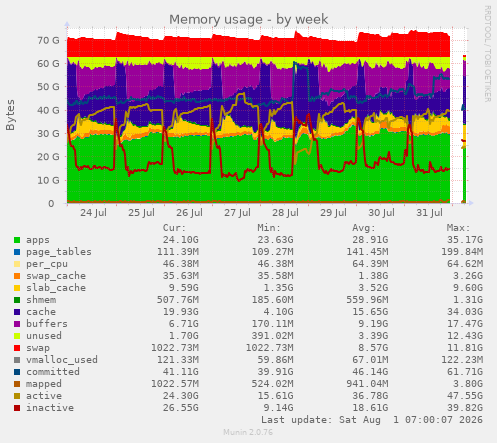The image size is (497, 443).
Task: Select the 'cache' legend label
Action: coord(41,312)
